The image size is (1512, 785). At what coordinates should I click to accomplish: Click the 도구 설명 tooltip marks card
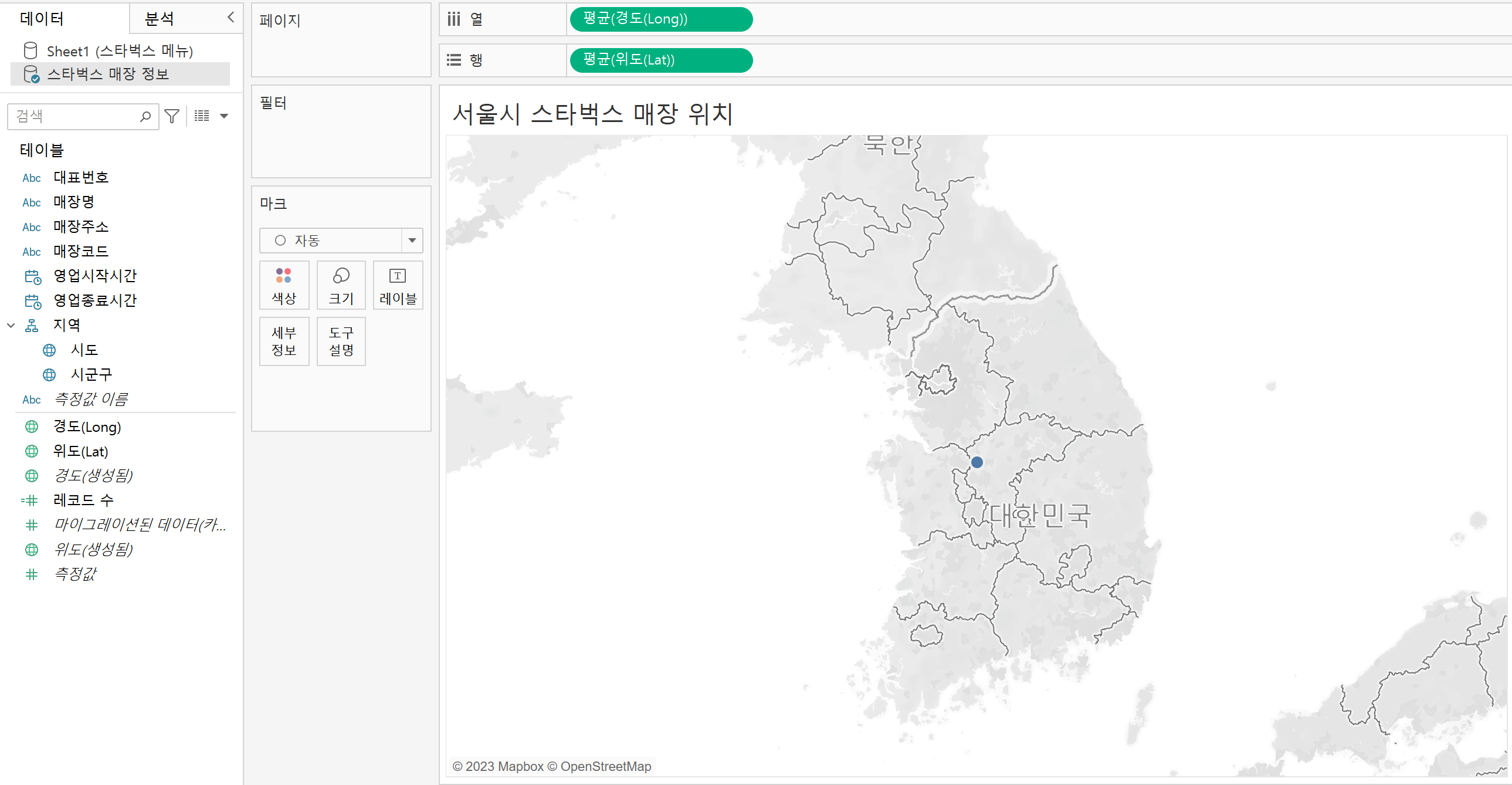[341, 341]
